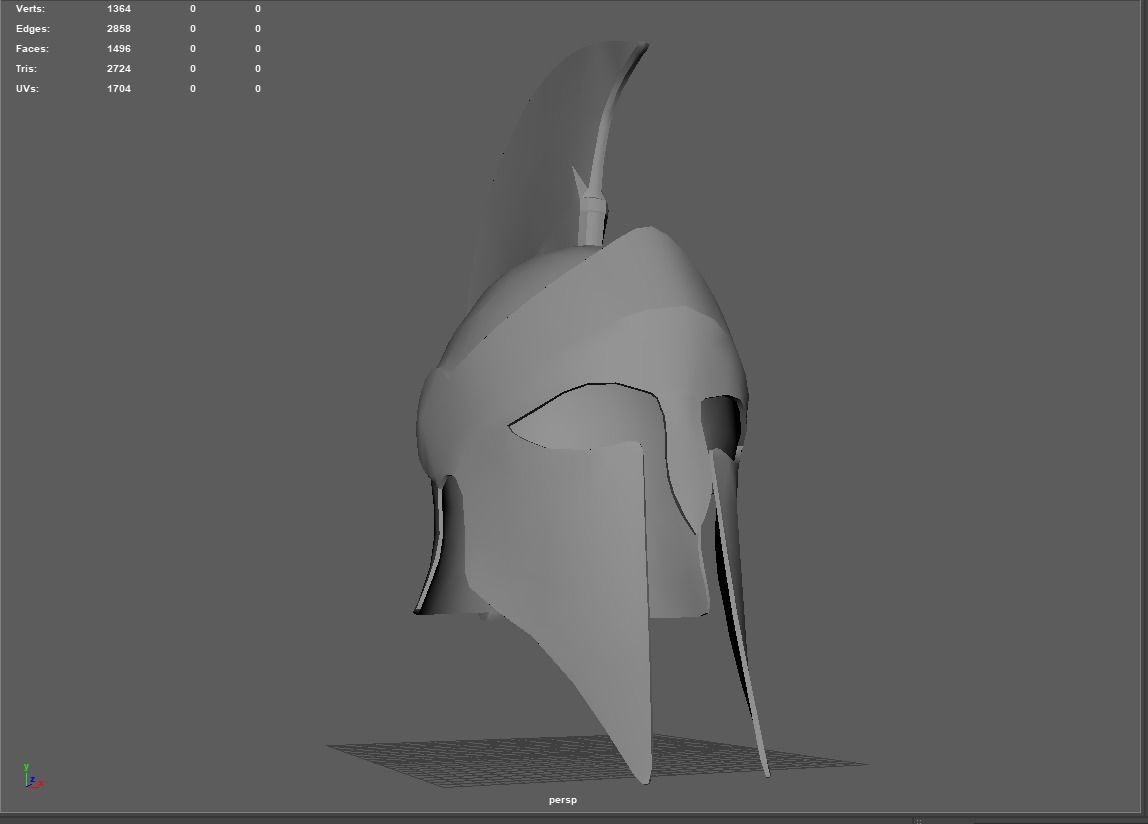Select the Tris: label in the poly count HUD
1148x824 pixels.
(26, 68)
